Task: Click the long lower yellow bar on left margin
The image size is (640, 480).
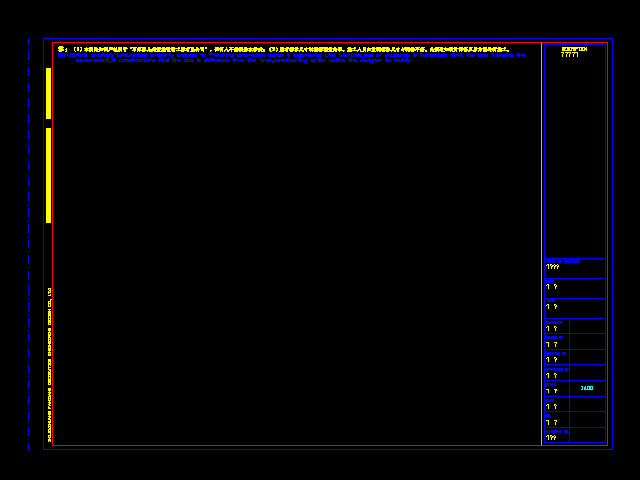Action: (x=48, y=175)
